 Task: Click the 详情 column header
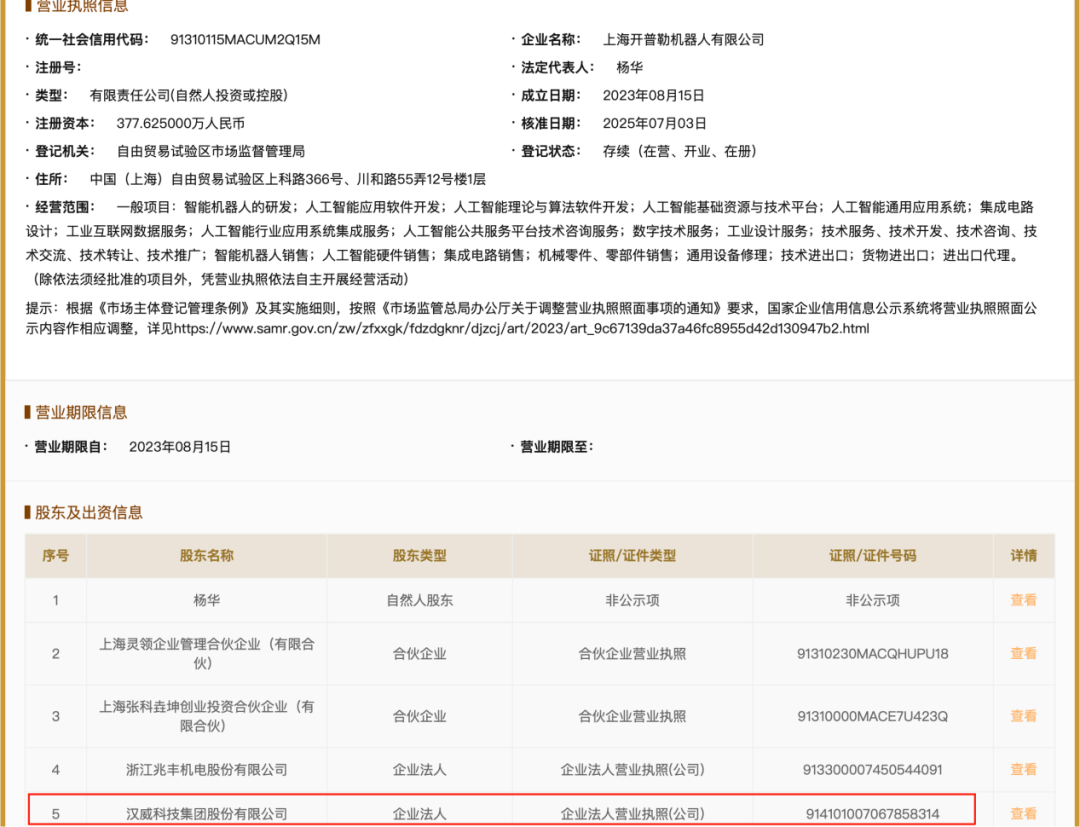pos(1023,556)
